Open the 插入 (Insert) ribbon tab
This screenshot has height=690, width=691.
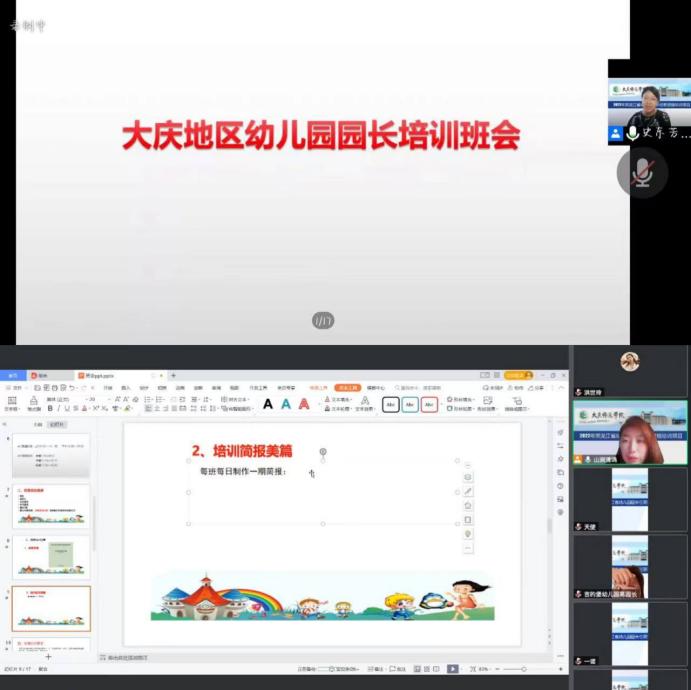tap(126, 387)
